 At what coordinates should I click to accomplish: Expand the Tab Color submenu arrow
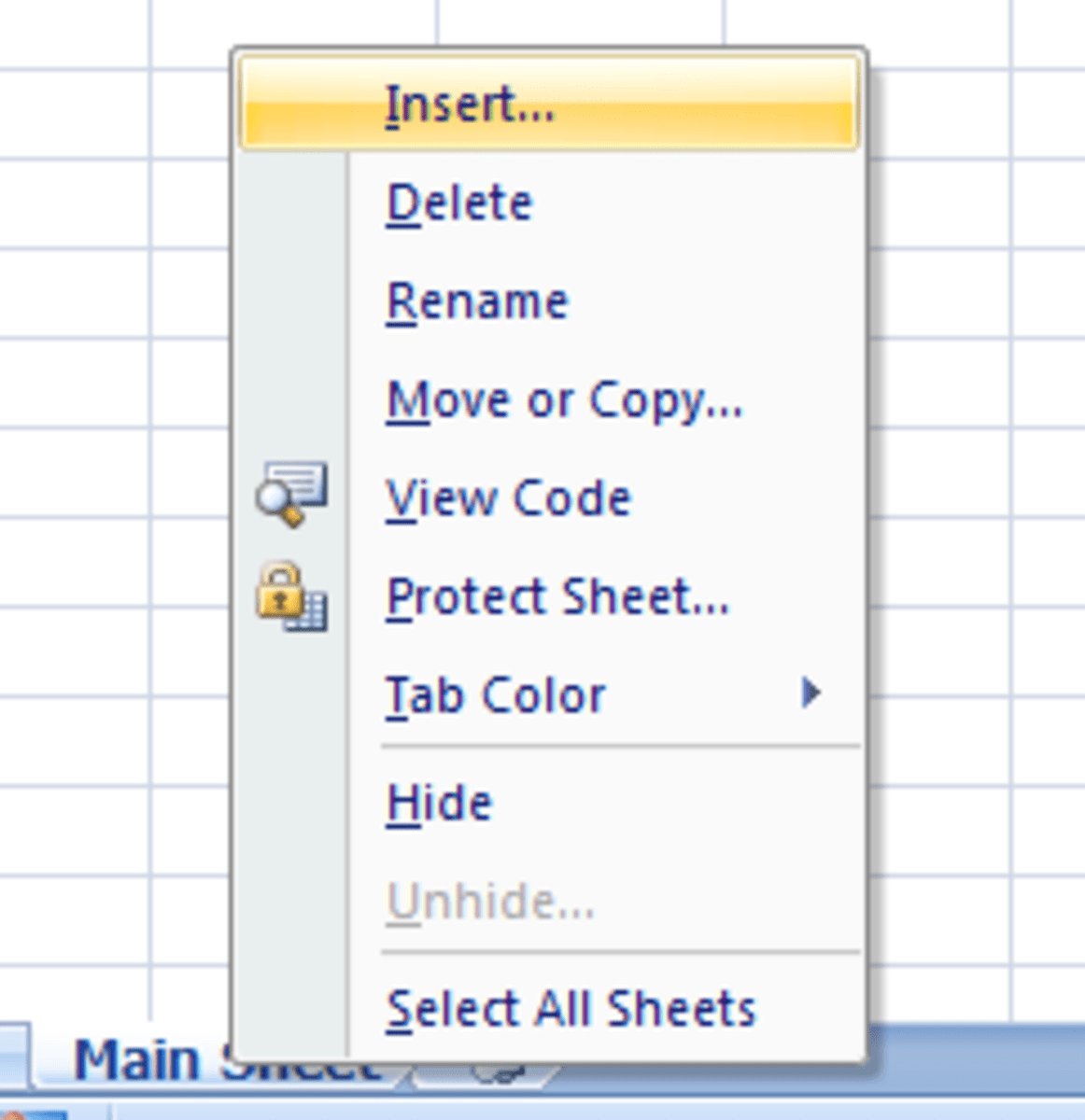[810, 693]
